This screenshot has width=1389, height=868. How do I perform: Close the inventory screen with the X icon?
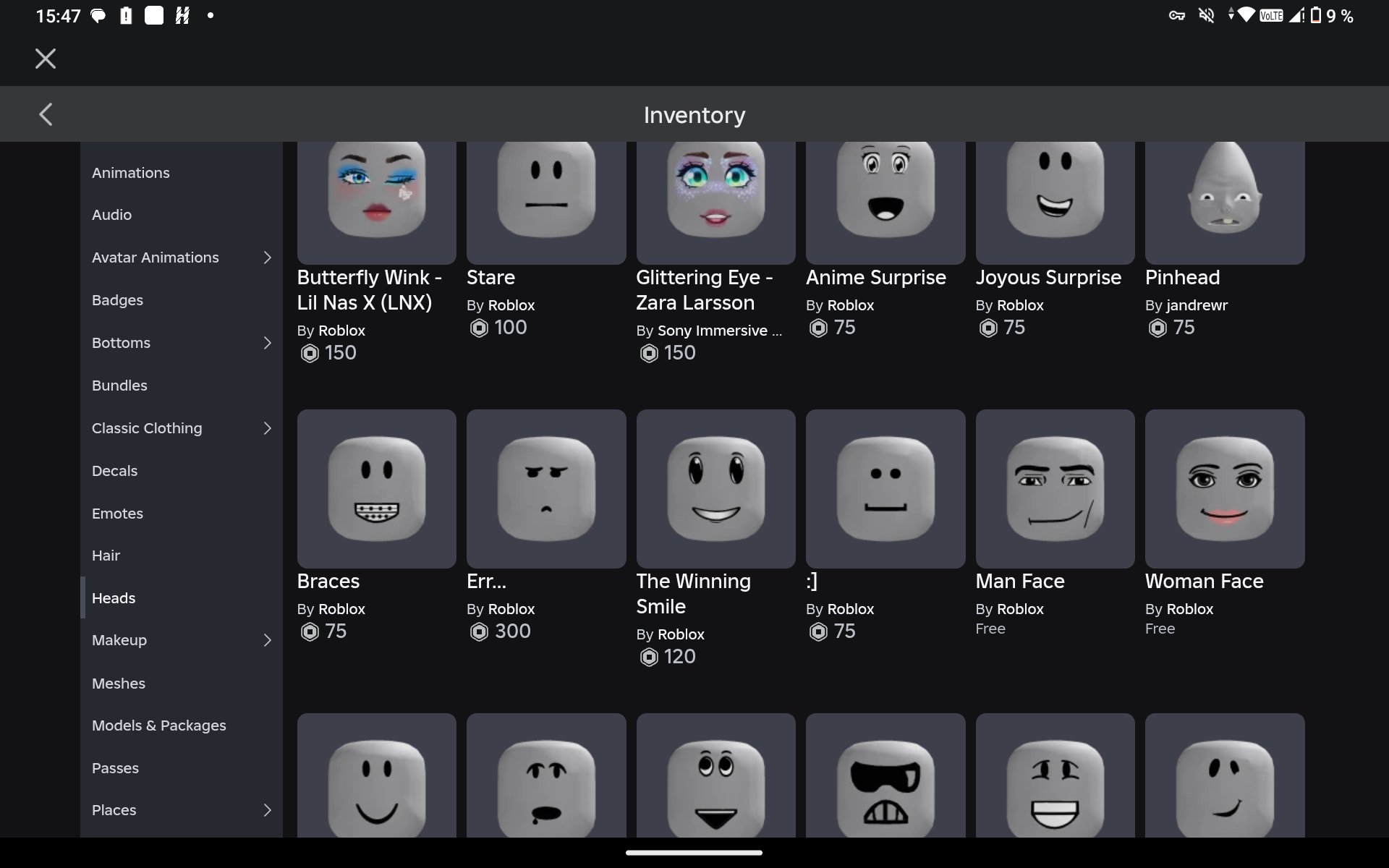pyautogui.click(x=46, y=59)
